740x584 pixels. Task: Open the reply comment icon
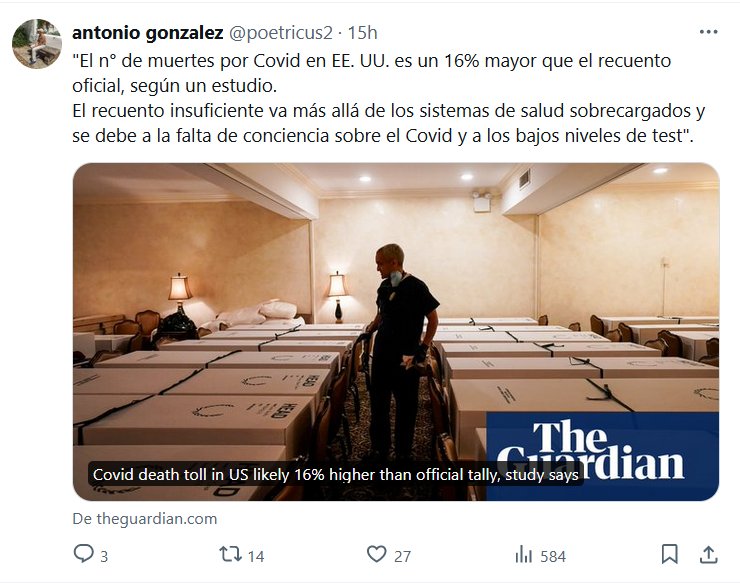pyautogui.click(x=84, y=554)
